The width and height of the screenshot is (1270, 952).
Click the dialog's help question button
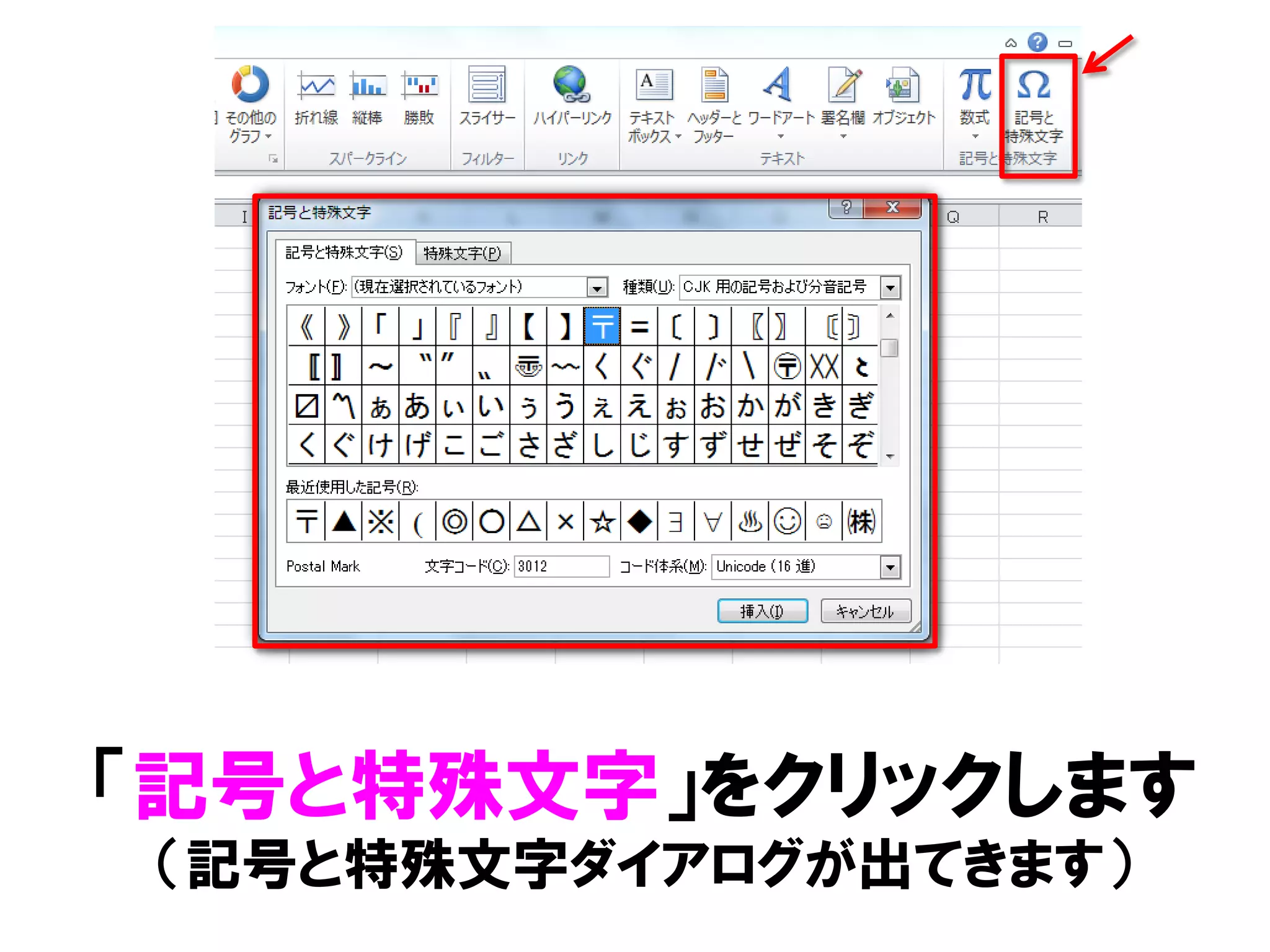[846, 208]
